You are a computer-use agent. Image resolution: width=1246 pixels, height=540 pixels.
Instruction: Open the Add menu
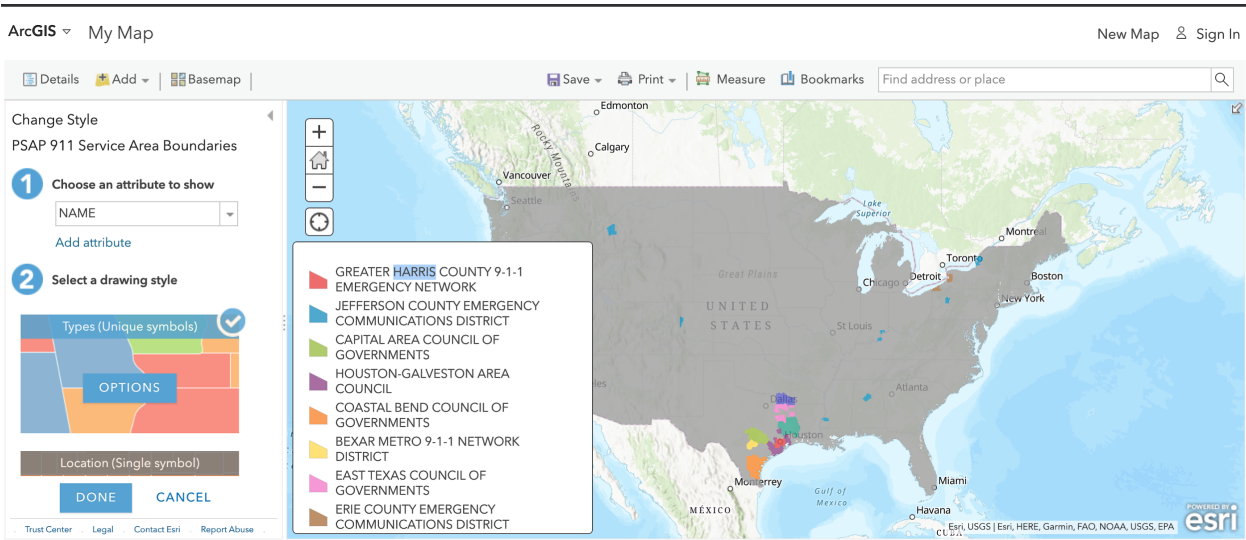tap(122, 79)
